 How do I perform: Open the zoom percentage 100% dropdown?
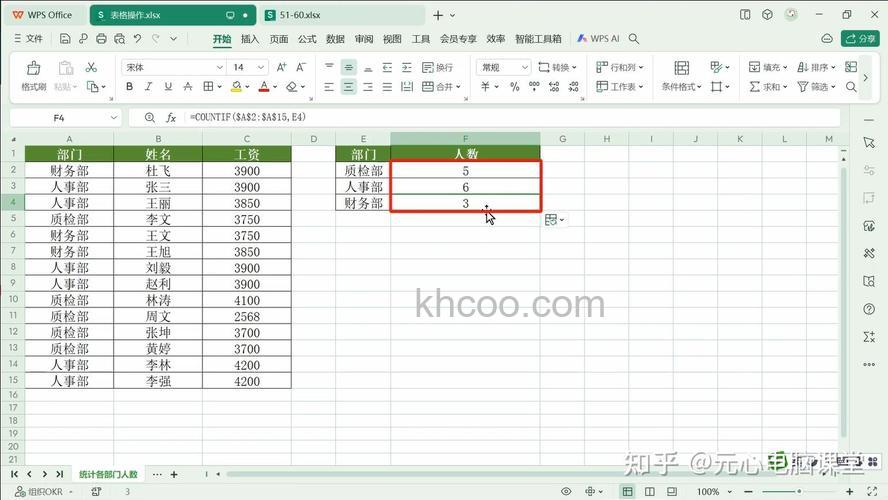(729, 492)
